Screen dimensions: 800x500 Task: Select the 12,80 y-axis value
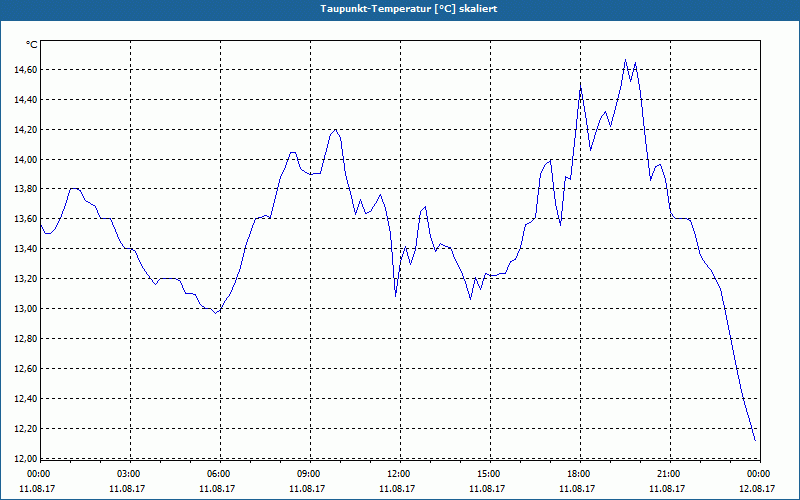pyautogui.click(x=25, y=339)
